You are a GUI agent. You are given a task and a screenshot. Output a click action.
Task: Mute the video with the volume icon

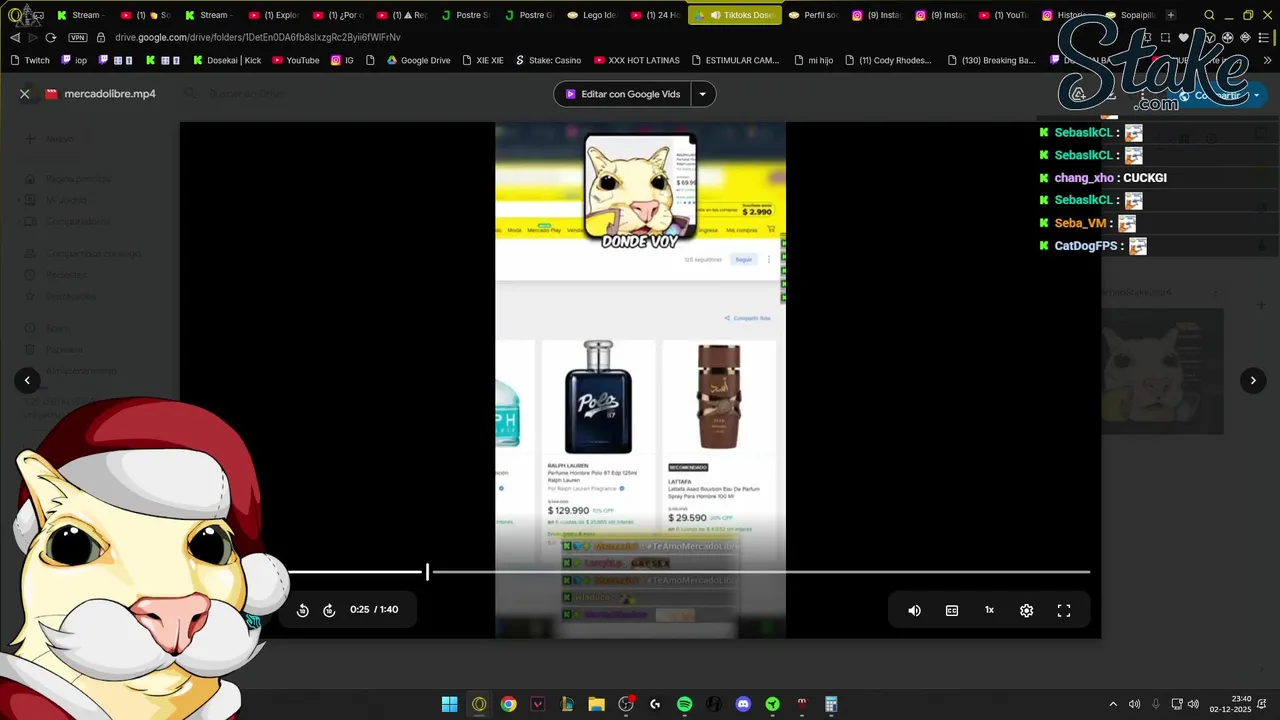click(914, 610)
